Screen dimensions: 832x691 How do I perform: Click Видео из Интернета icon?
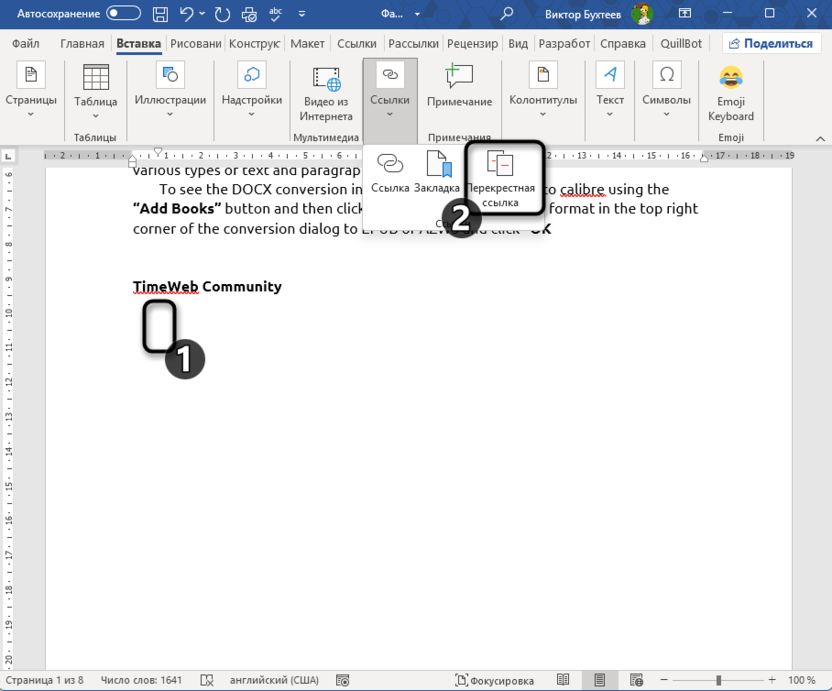click(x=326, y=95)
